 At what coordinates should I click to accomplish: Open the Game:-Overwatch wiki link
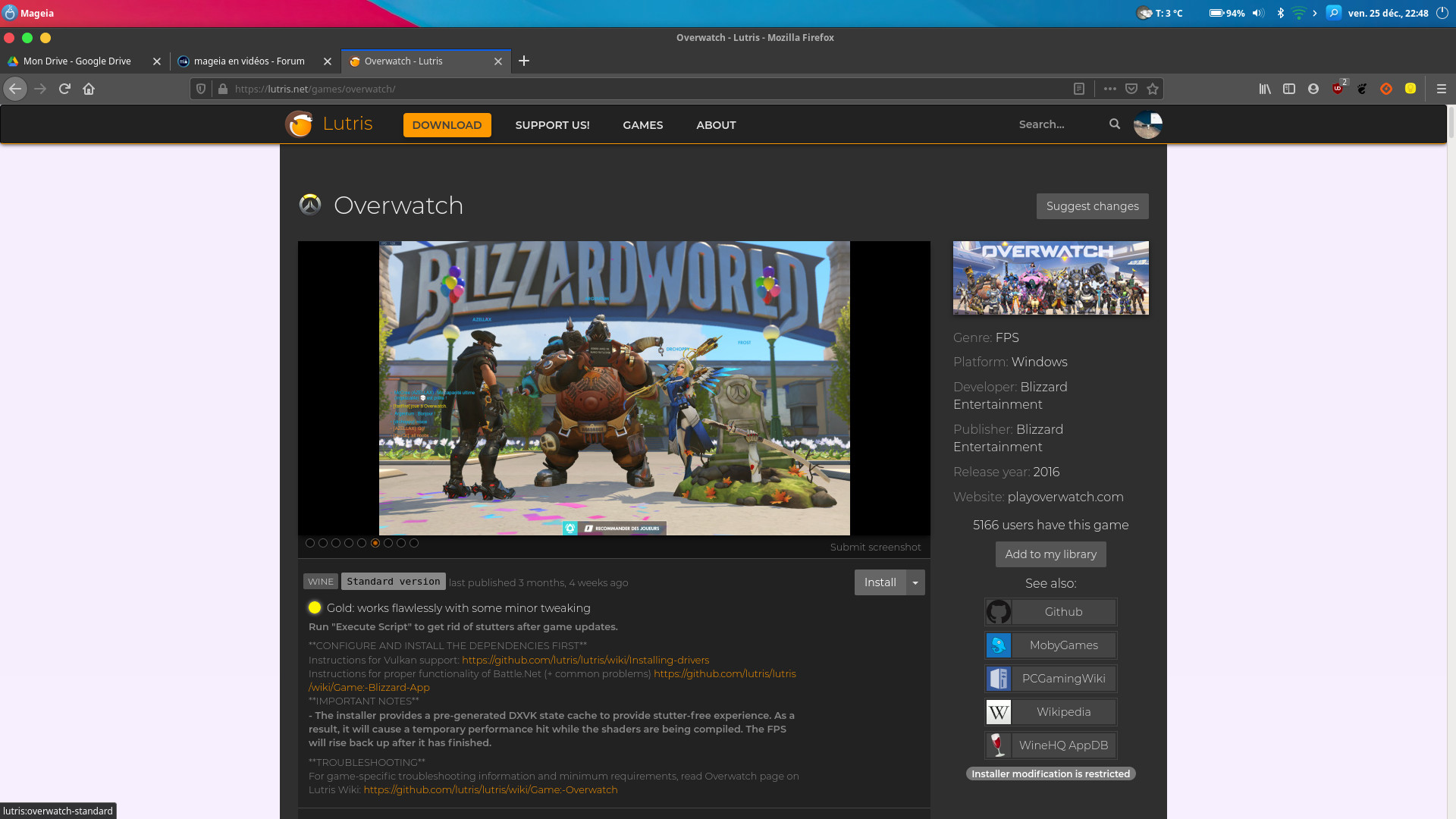click(491, 789)
